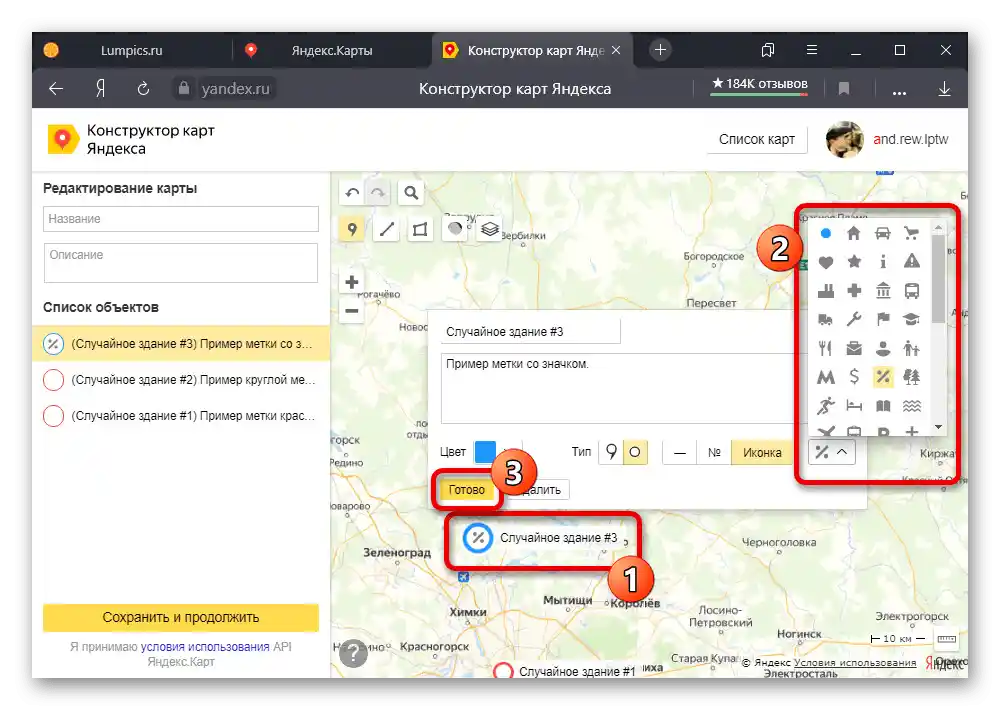The image size is (1000, 710).
Task: Choose the metro M icon
Action: click(x=825, y=377)
